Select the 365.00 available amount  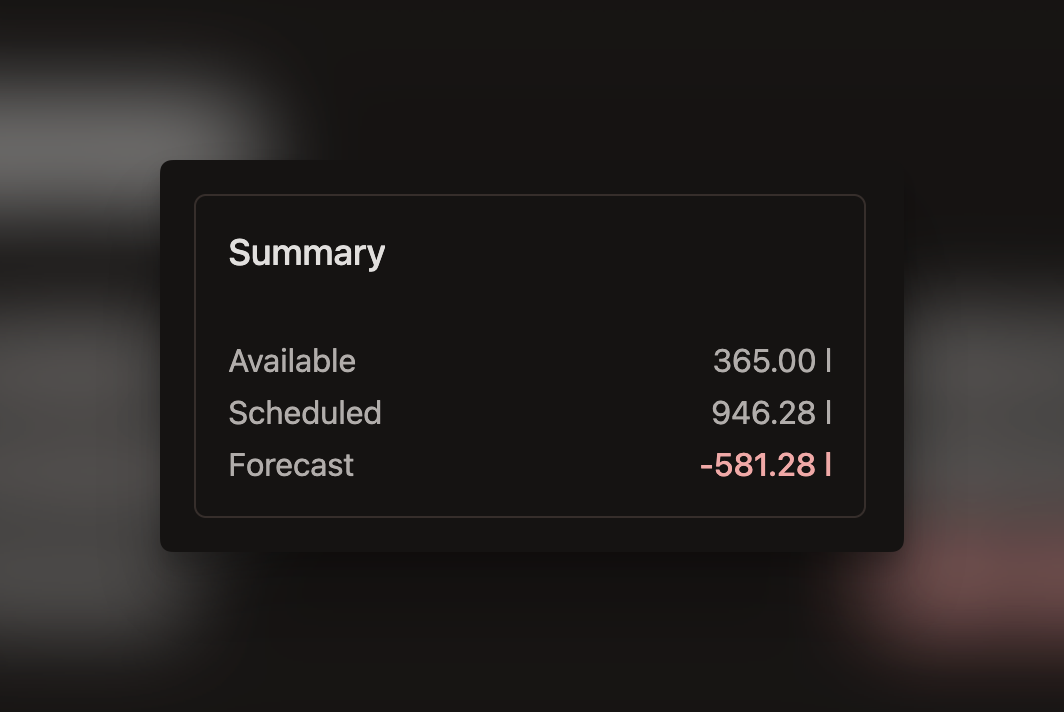pyautogui.click(x=764, y=361)
